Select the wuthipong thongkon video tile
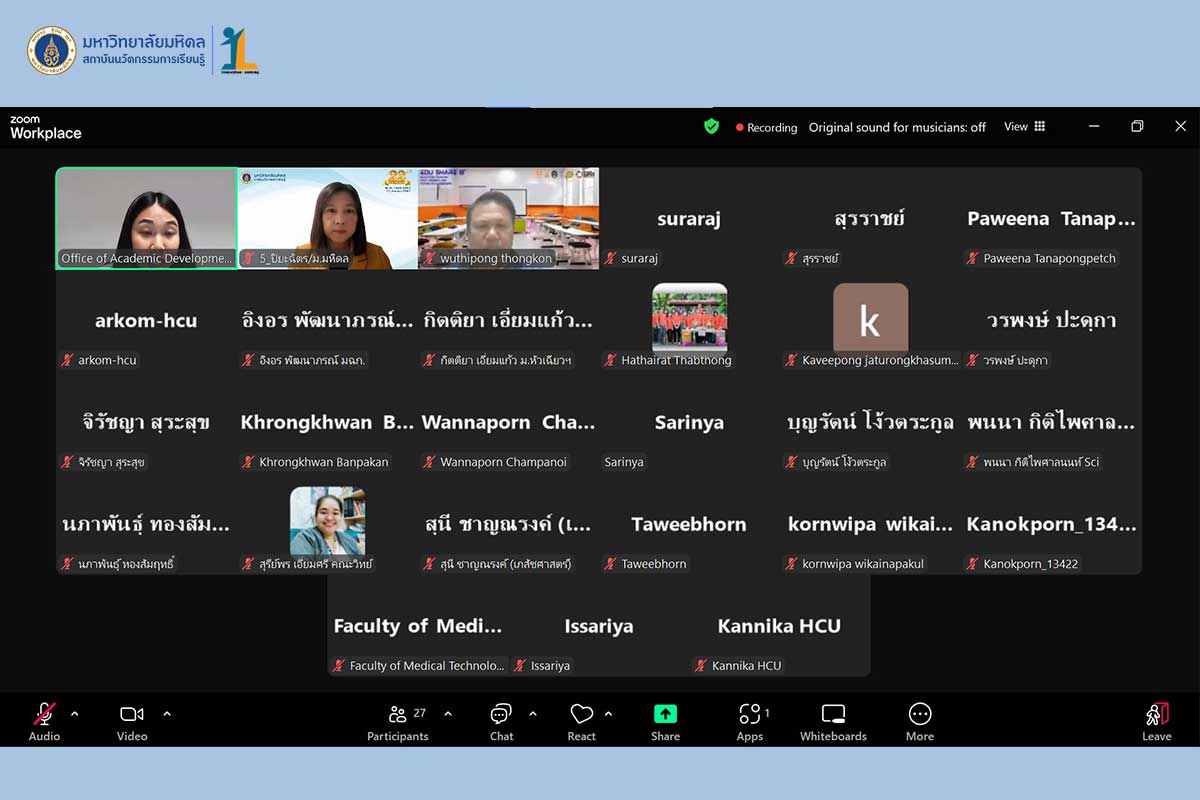This screenshot has width=1200, height=800. (508, 218)
